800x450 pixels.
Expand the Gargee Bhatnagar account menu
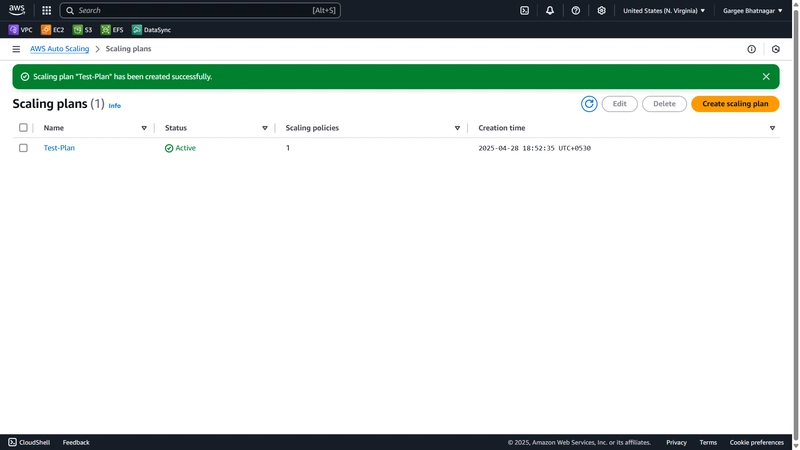point(753,10)
